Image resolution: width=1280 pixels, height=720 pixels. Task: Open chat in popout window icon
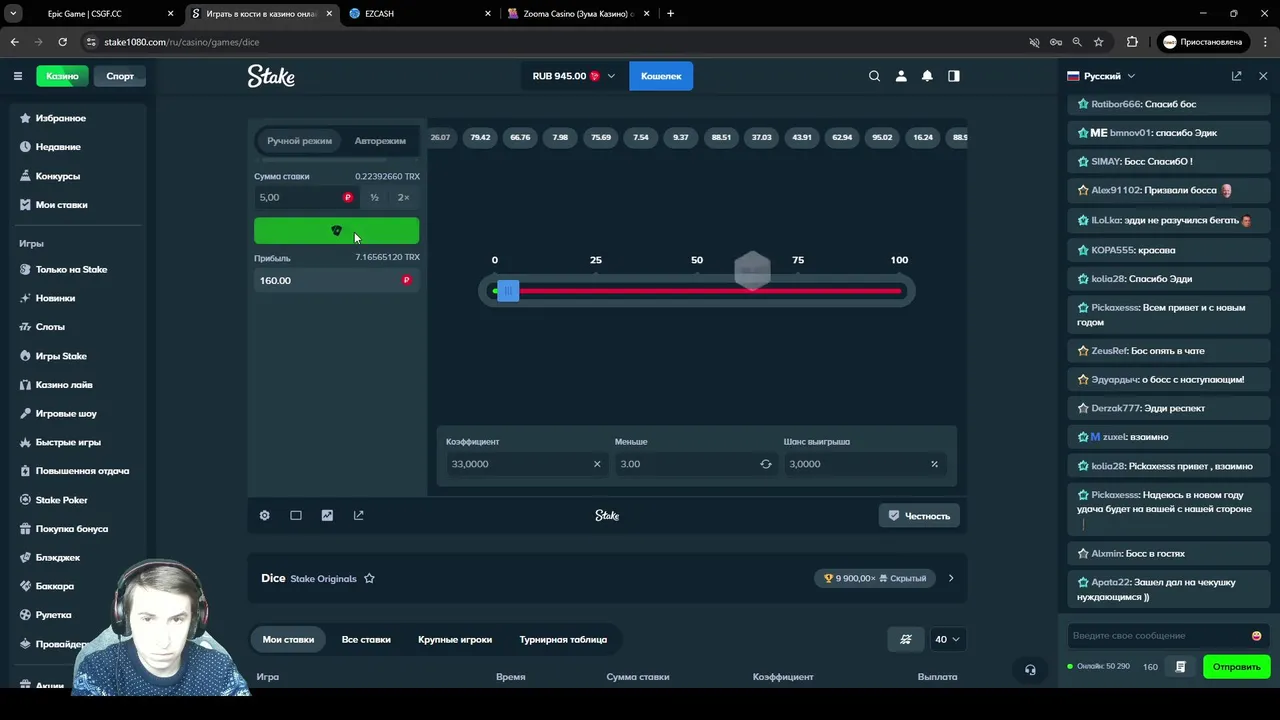tap(1236, 76)
